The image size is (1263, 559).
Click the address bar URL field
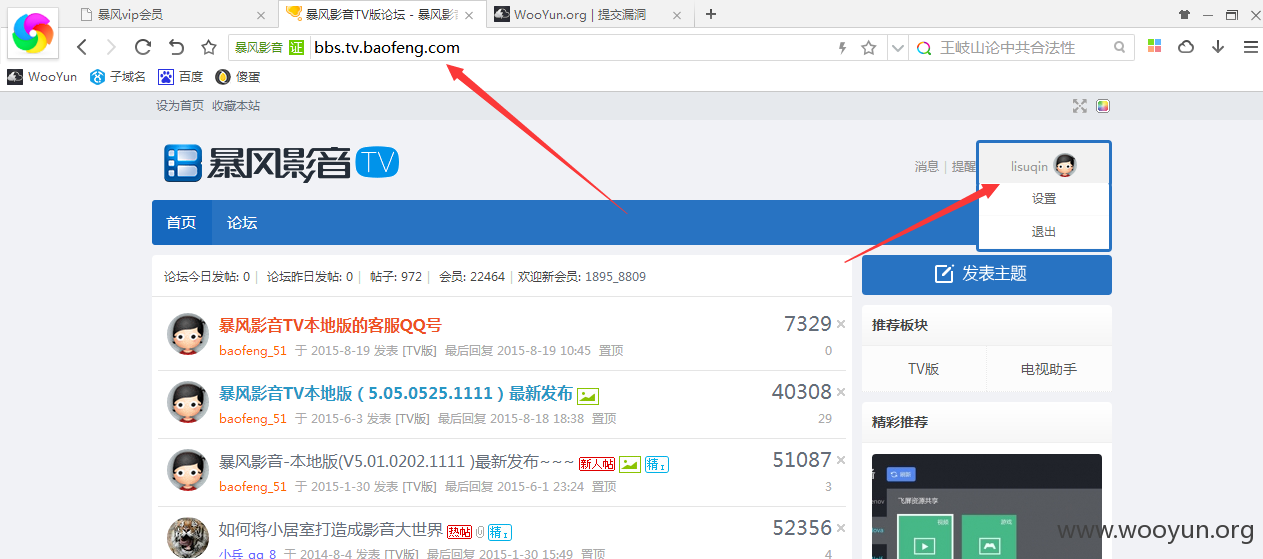tap(570, 47)
